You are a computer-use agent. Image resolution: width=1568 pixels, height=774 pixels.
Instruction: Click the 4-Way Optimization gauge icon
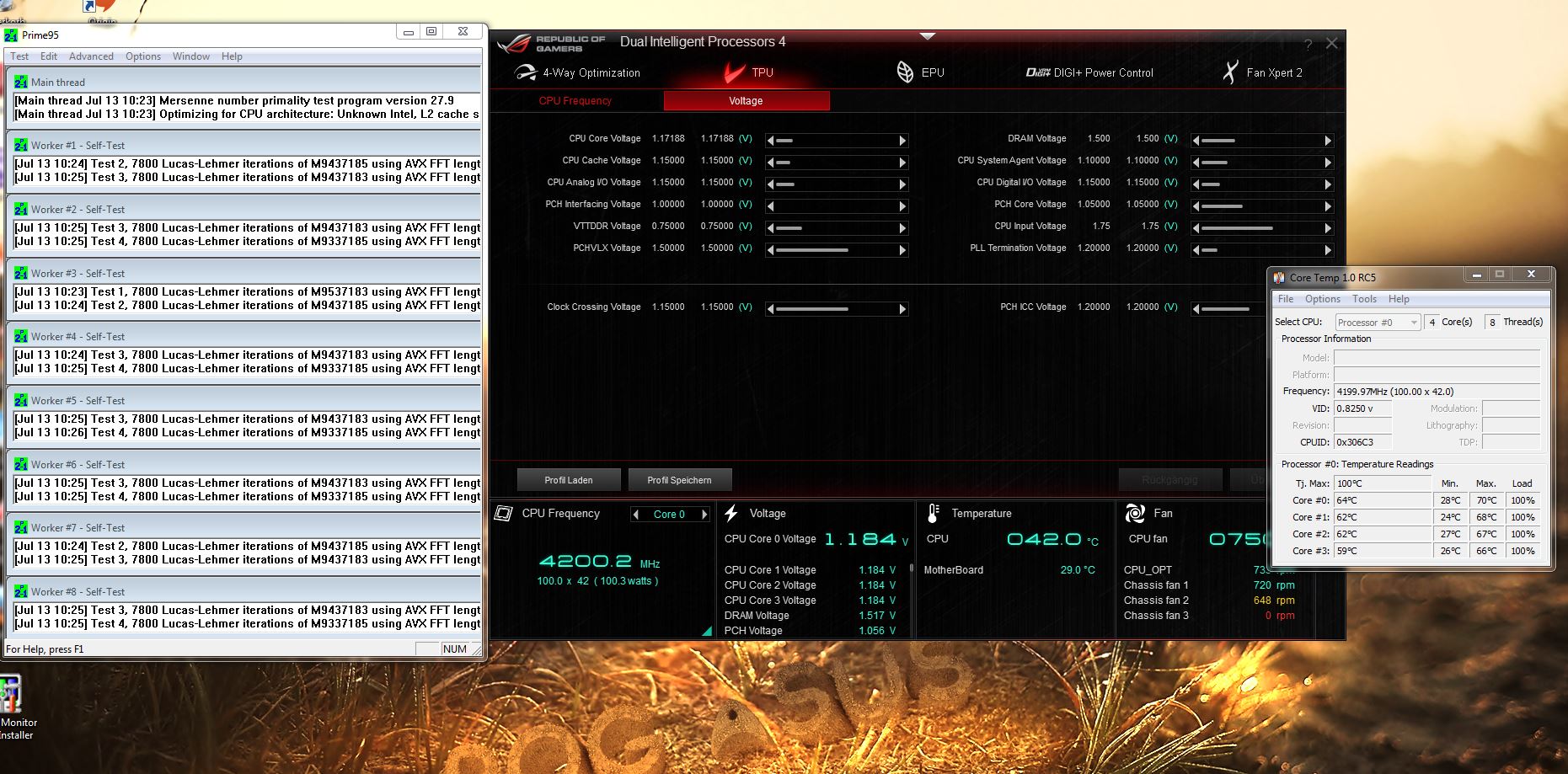coord(525,72)
